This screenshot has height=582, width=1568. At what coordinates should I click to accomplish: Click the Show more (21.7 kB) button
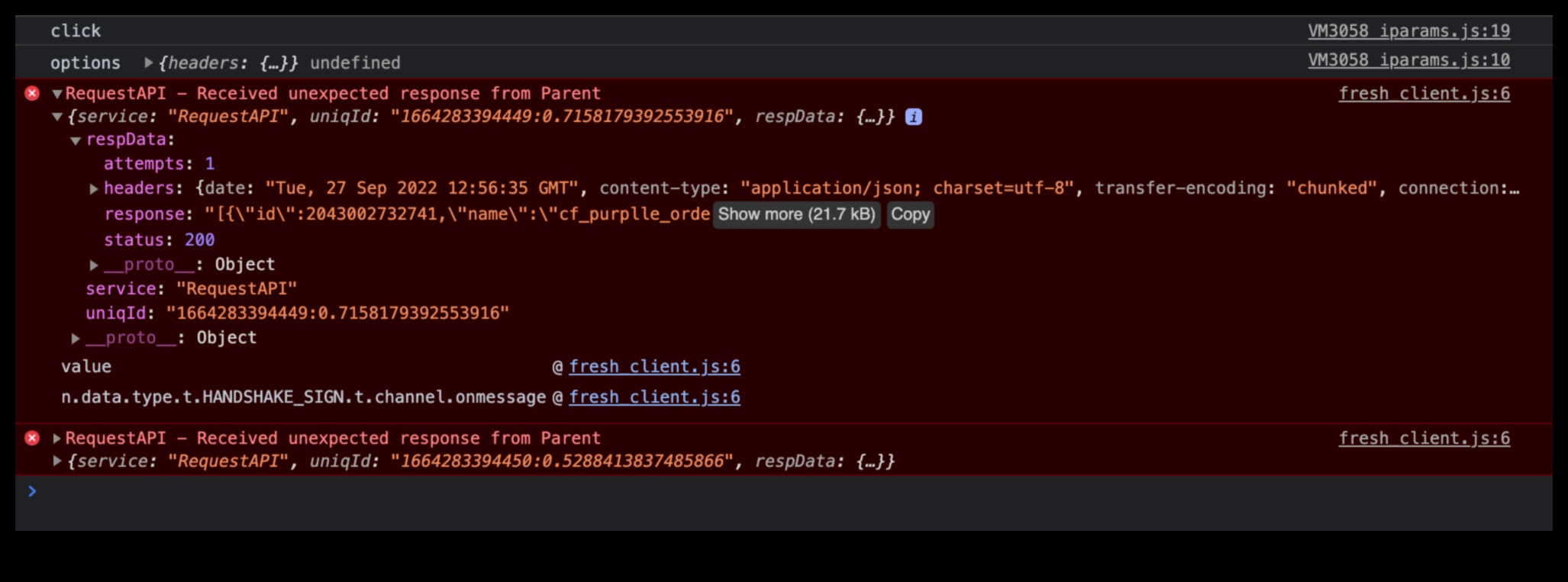click(796, 214)
